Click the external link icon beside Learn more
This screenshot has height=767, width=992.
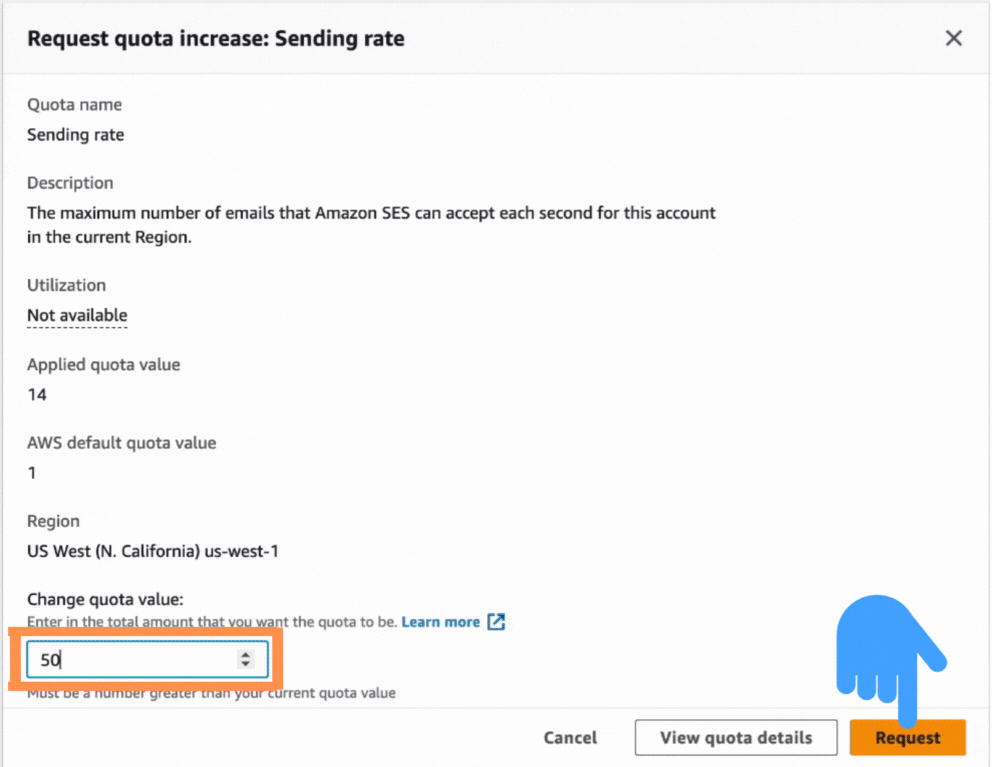click(x=496, y=621)
